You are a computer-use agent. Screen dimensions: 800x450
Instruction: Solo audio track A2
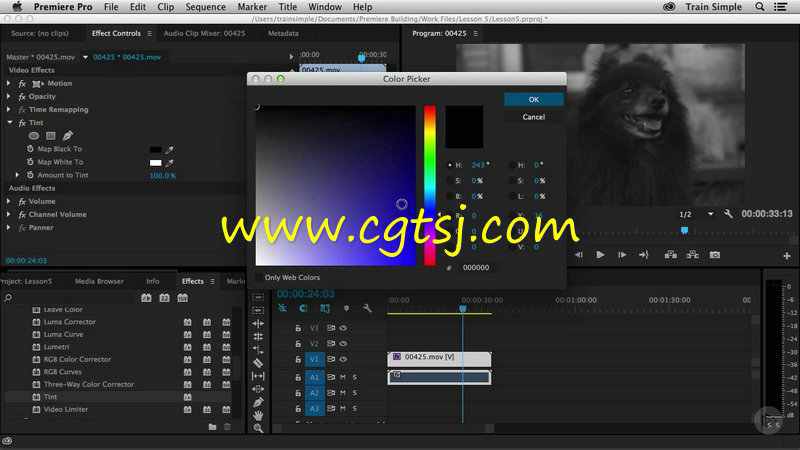(355, 393)
